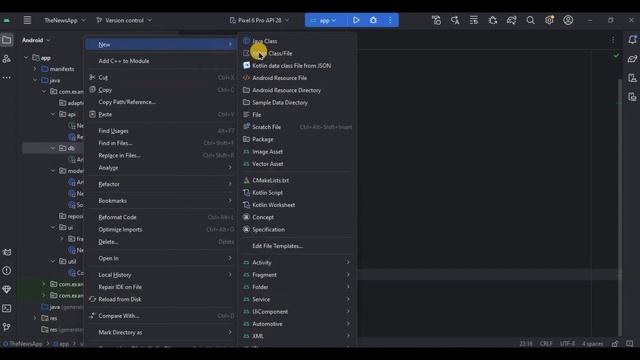Click the editor vertical scrollbar
Screen dimensions: 640x360
pyautogui.click(x=620, y=208)
